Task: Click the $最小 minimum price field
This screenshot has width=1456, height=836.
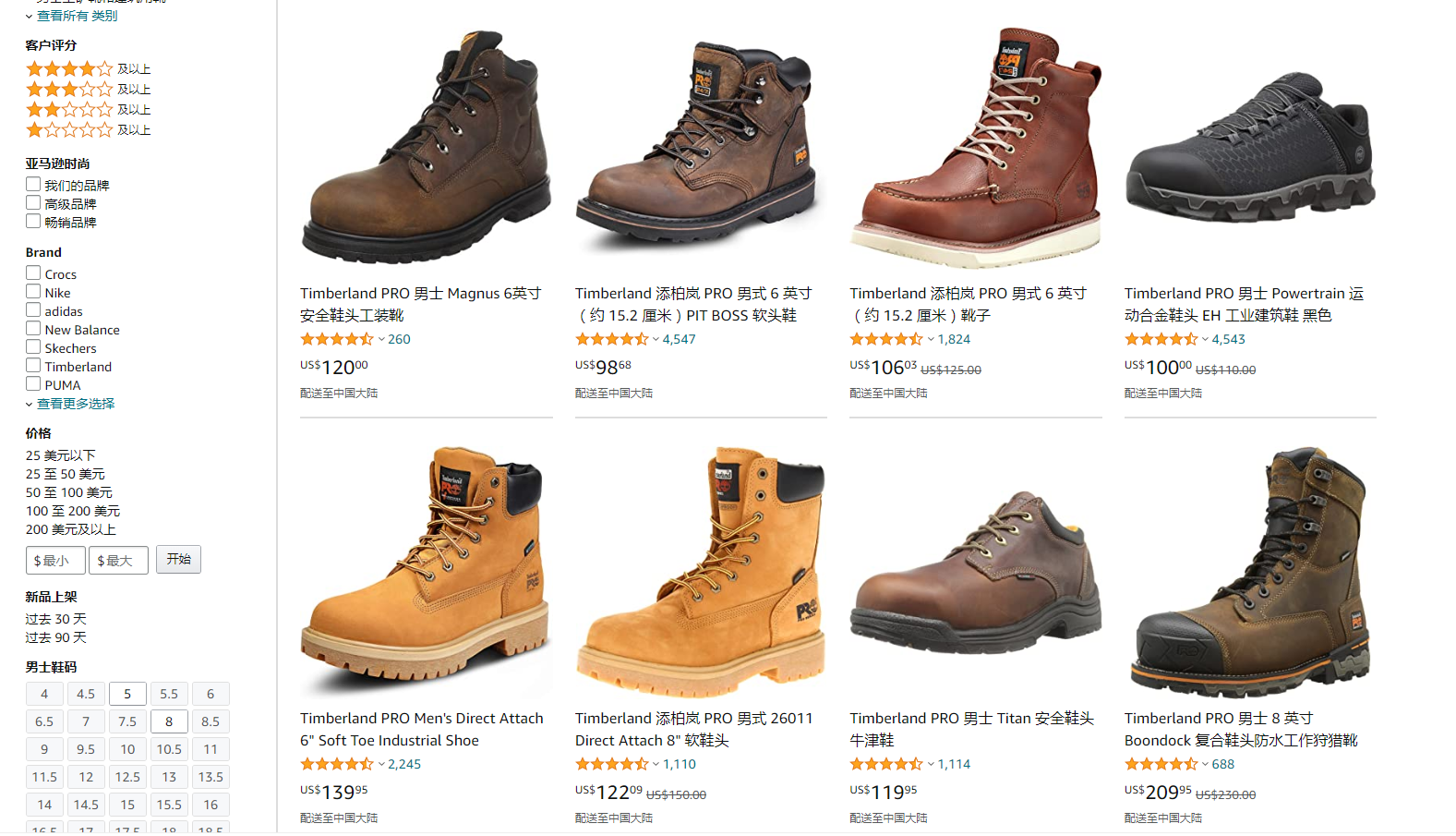Action: (x=55, y=561)
